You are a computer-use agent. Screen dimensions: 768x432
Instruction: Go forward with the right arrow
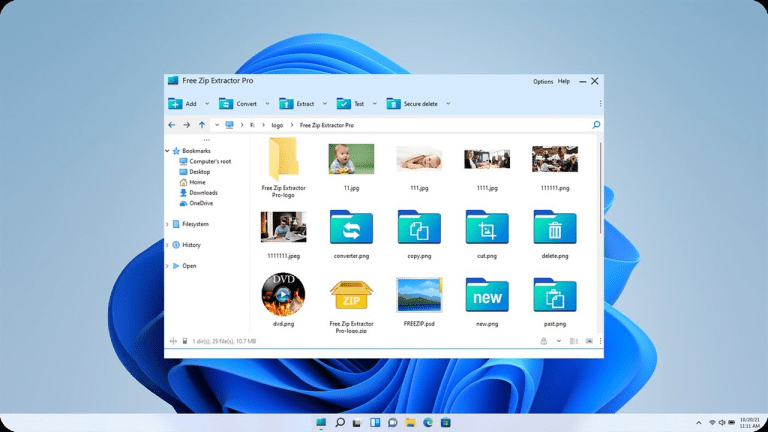coord(187,125)
